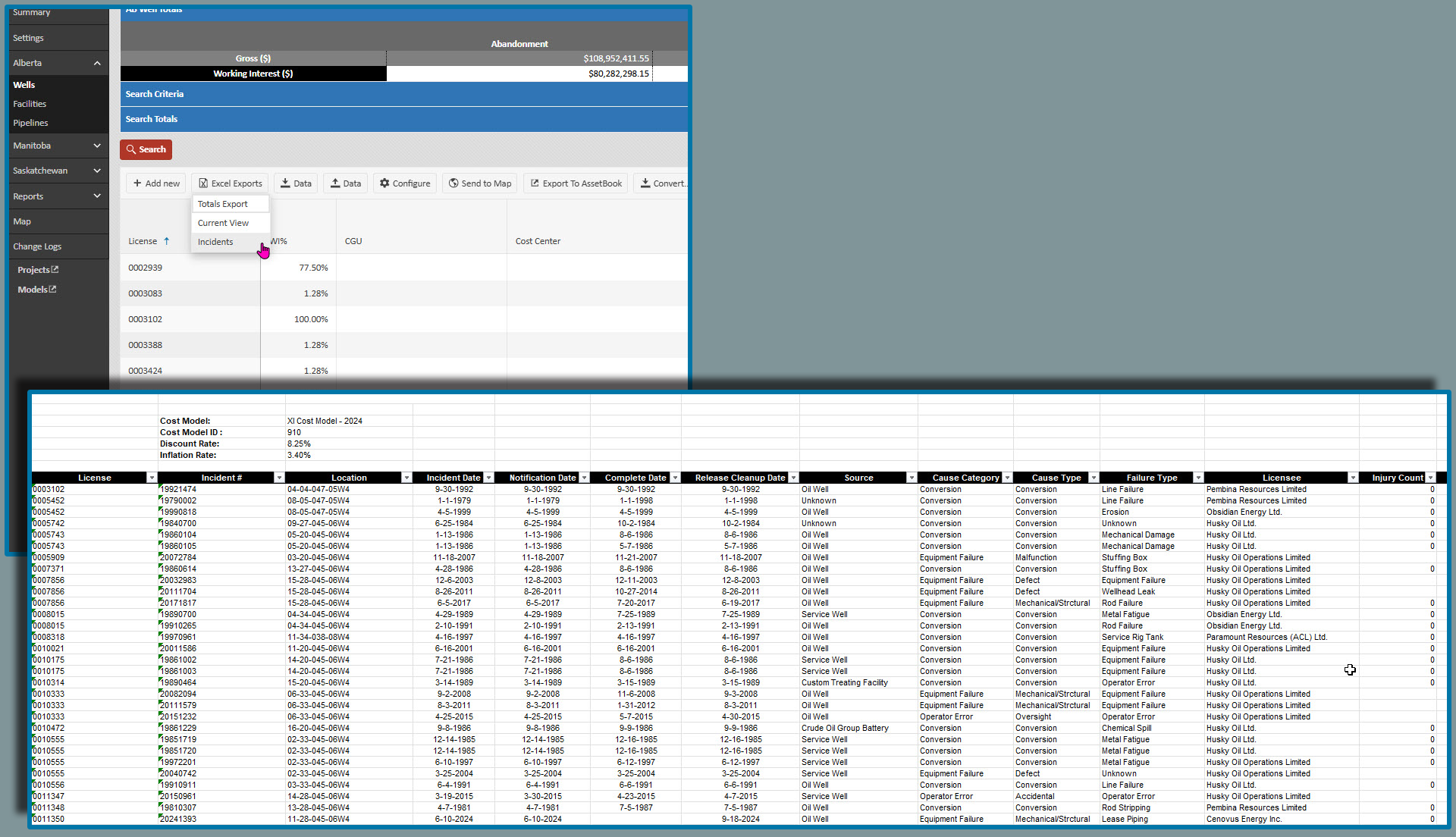This screenshot has width=1456, height=837.
Task: Click the upload Data button
Action: pyautogui.click(x=346, y=183)
